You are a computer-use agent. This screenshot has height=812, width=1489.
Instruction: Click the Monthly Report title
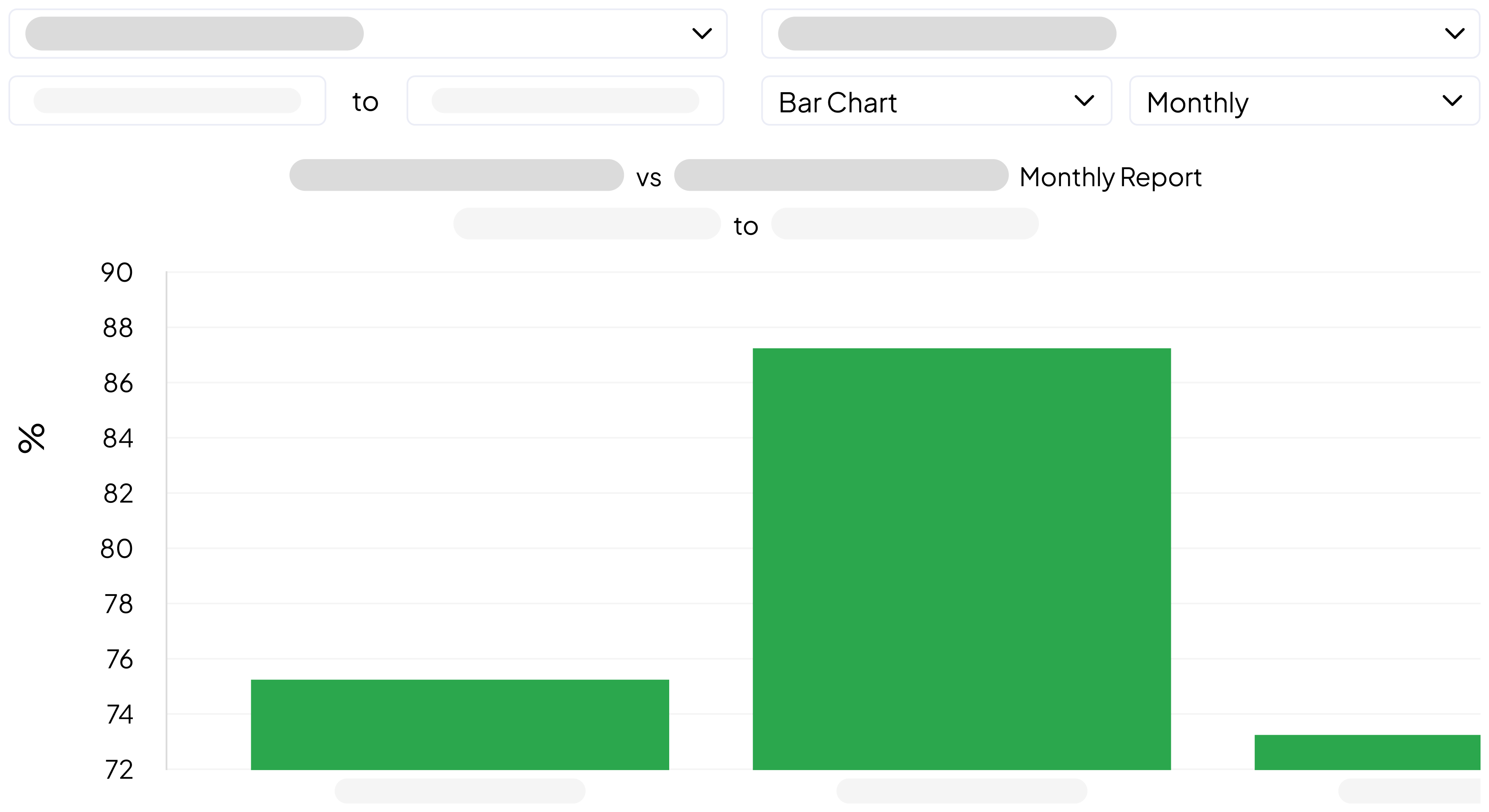(x=1110, y=177)
